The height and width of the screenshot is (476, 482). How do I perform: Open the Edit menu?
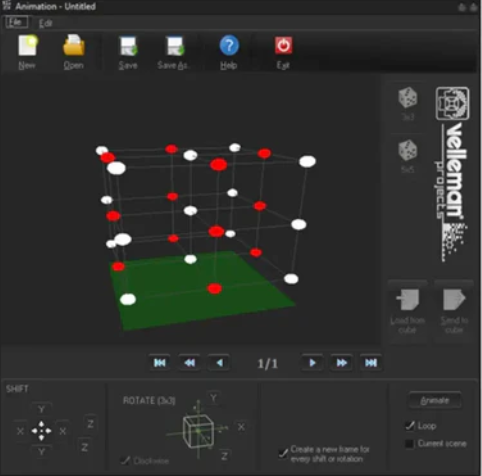click(46, 23)
